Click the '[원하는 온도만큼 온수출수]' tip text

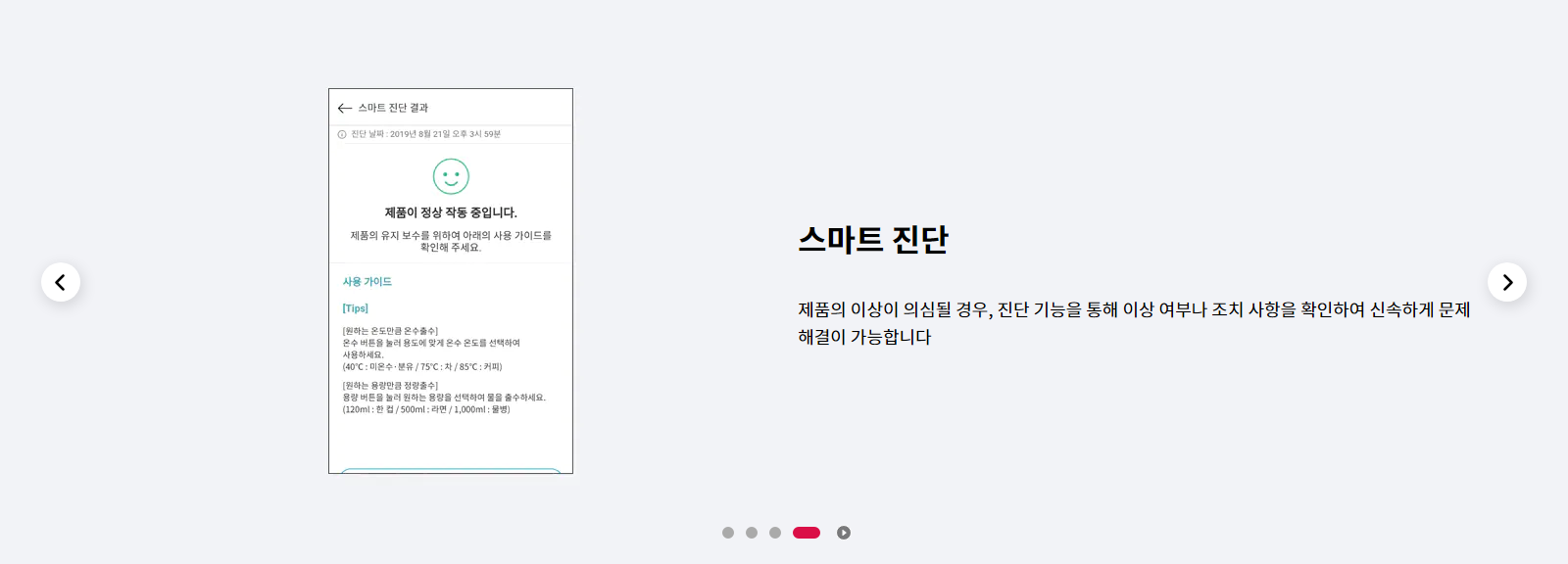click(390, 331)
